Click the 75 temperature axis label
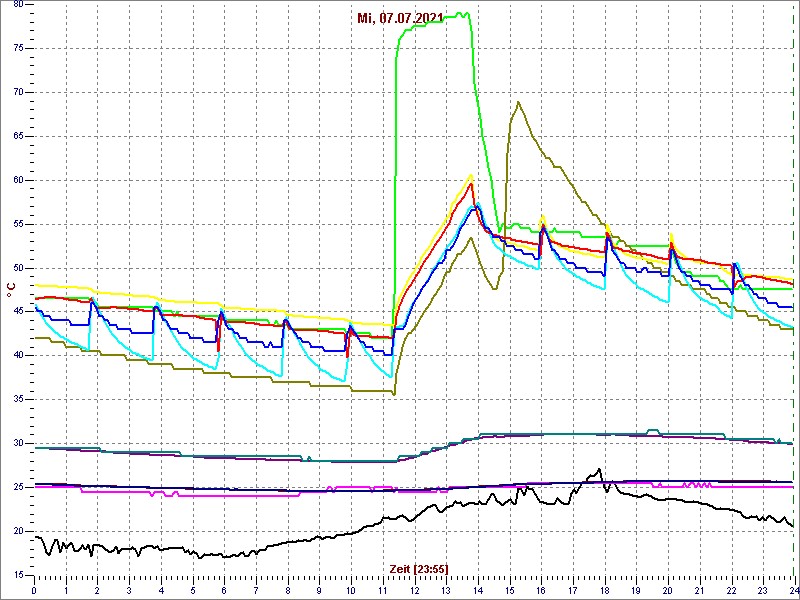The height and width of the screenshot is (600, 800). click(x=18, y=48)
